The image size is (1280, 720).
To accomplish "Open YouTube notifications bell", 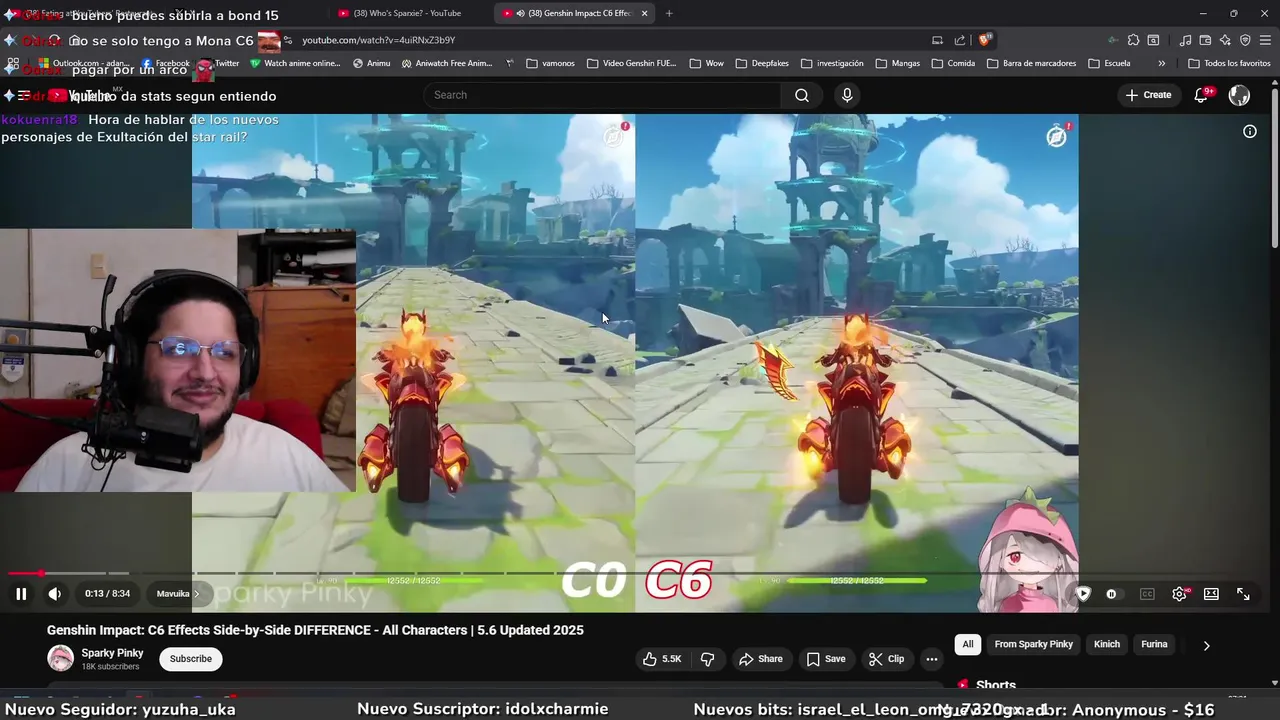I will click(x=1202, y=95).
